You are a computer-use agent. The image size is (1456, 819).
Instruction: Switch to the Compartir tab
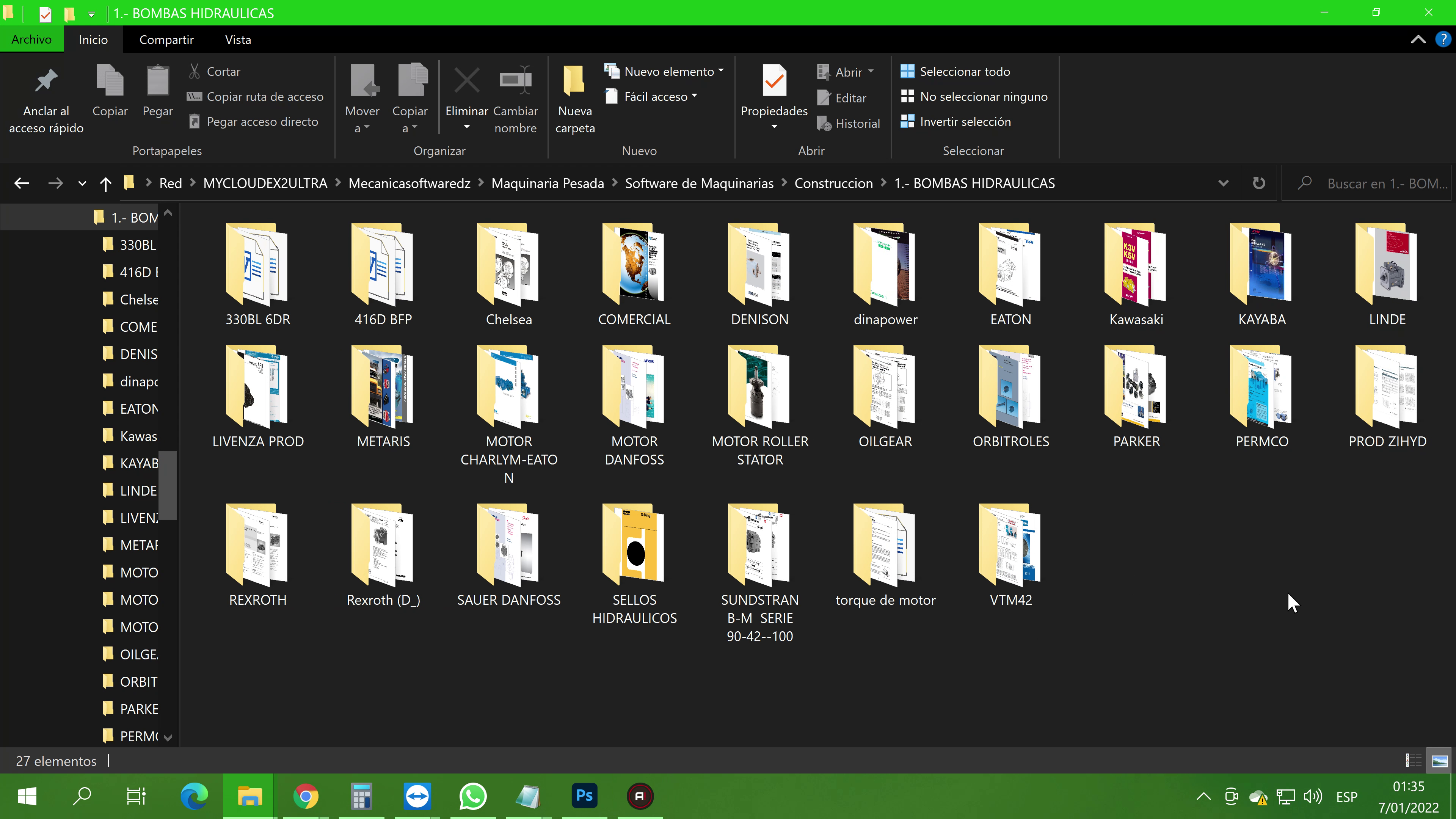pos(166,39)
